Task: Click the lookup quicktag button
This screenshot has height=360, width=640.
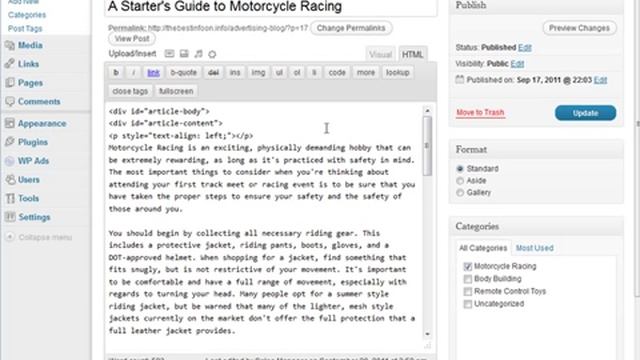Action: (398, 73)
